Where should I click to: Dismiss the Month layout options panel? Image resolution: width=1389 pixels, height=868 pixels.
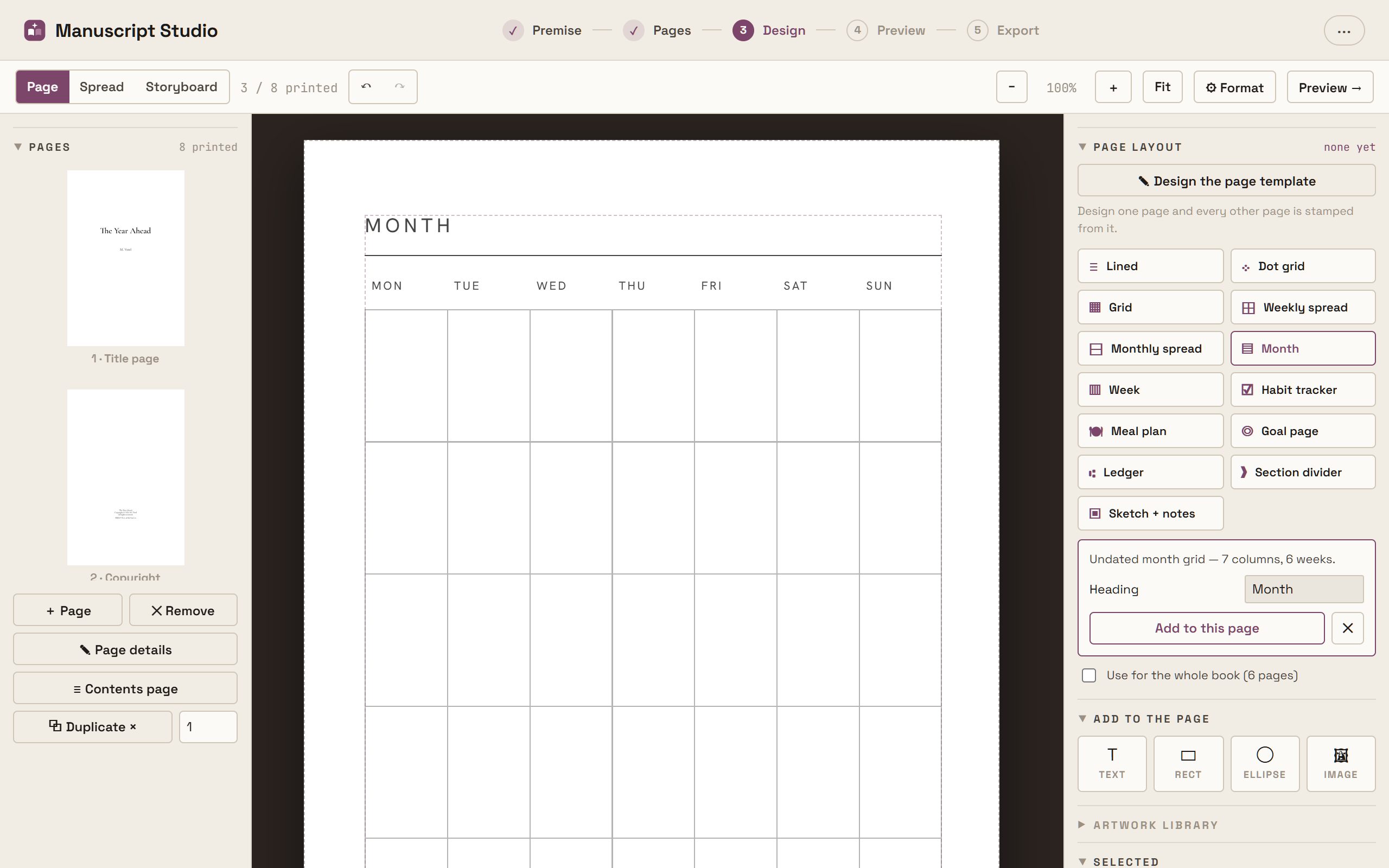[1347, 628]
